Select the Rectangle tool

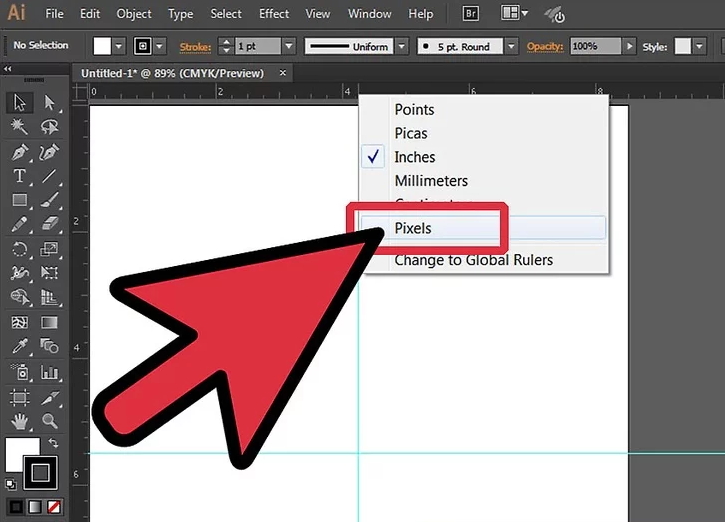coord(19,200)
